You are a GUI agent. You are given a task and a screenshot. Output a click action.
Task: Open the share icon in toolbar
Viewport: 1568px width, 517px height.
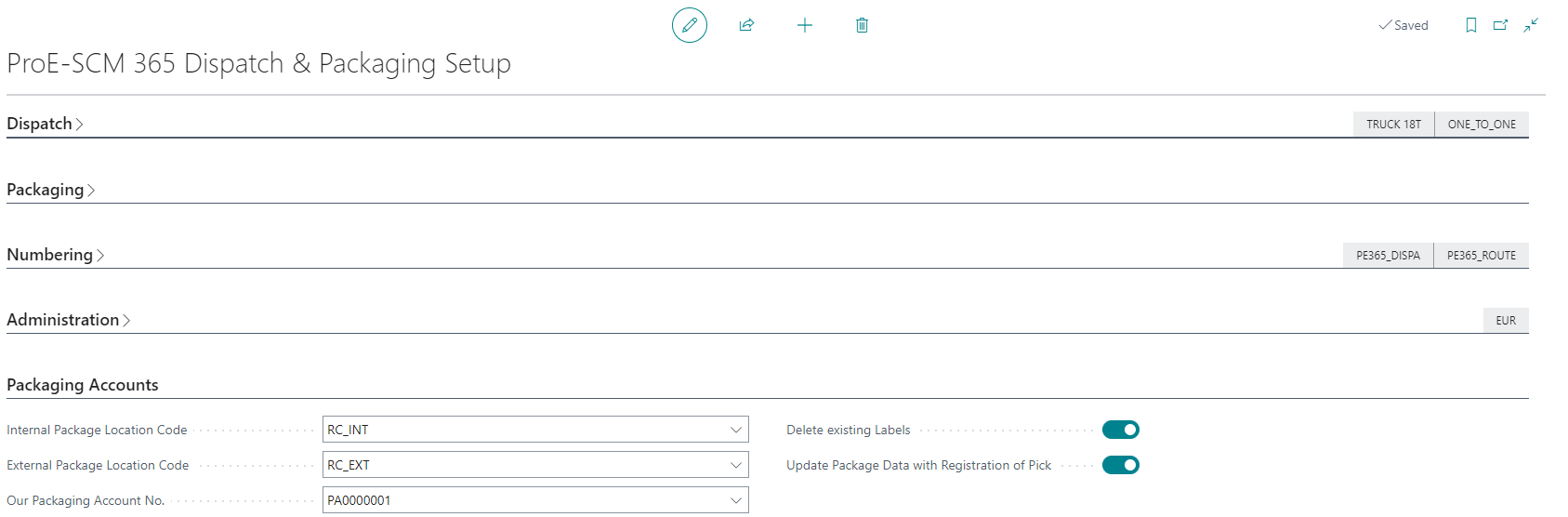[746, 25]
